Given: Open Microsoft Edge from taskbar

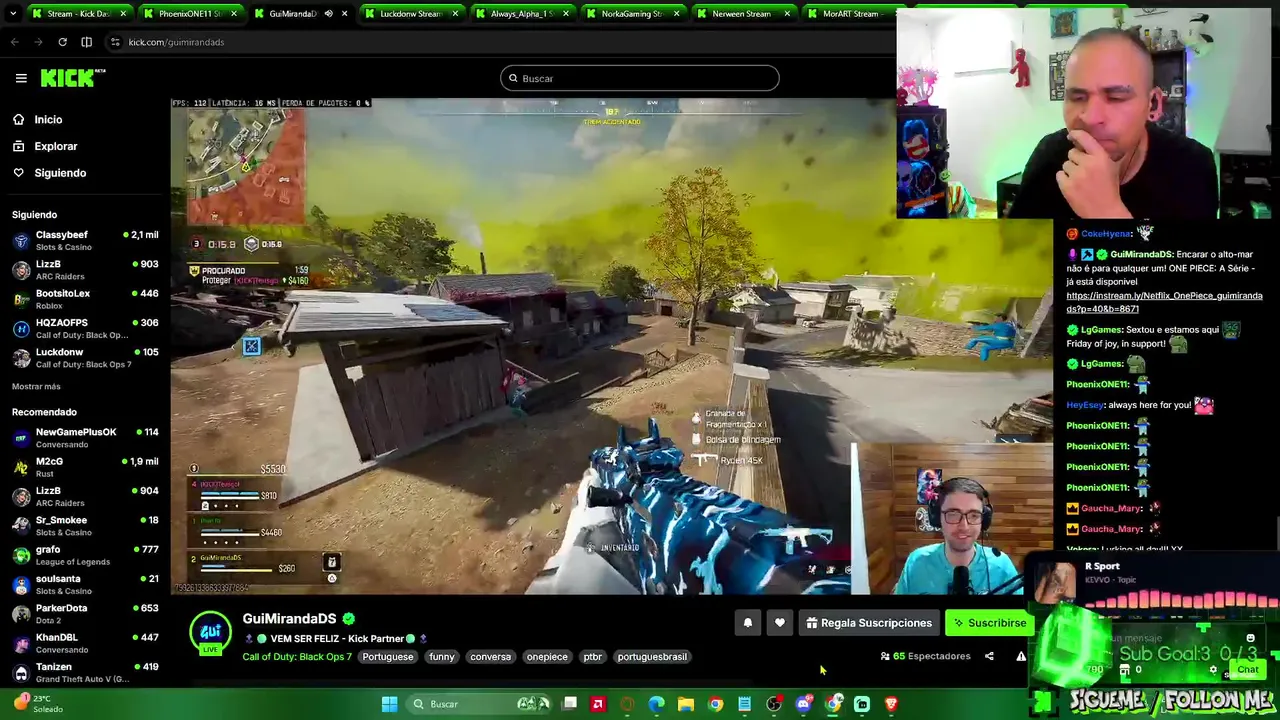Looking at the screenshot, I should [x=656, y=704].
